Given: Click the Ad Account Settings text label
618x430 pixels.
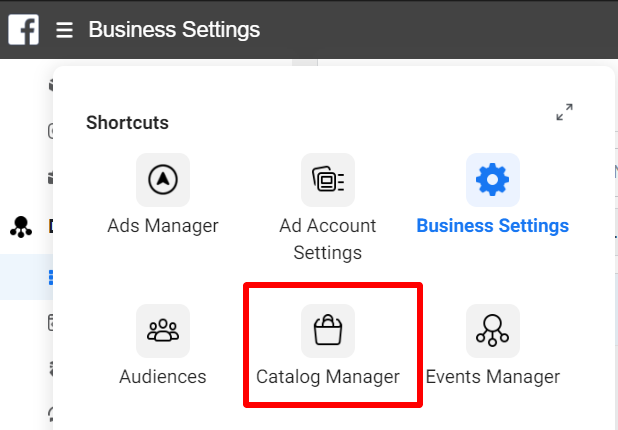Looking at the screenshot, I should (328, 239).
